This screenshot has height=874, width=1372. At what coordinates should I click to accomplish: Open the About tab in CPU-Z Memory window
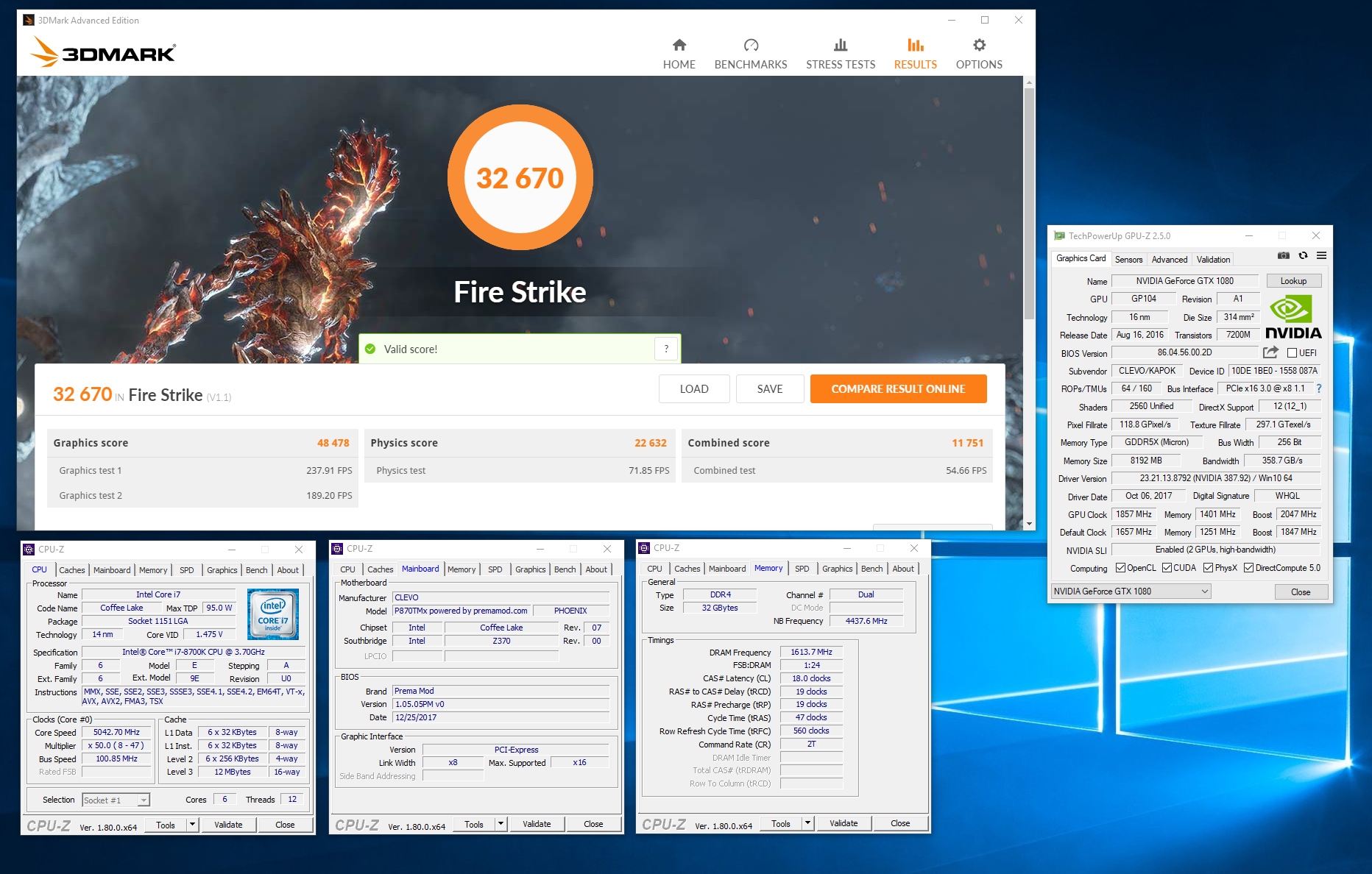903,569
